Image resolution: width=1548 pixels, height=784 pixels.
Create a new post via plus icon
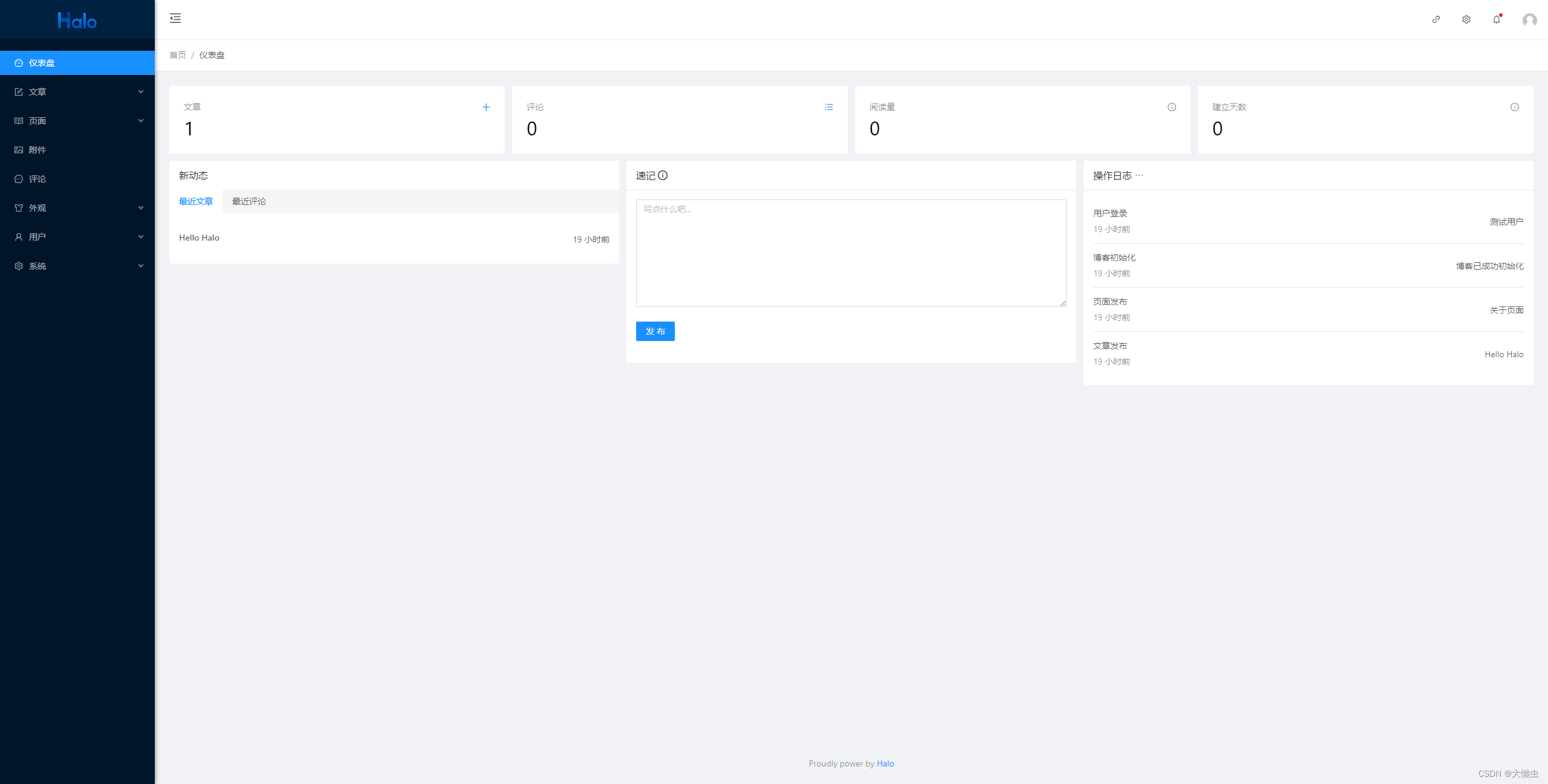coord(486,107)
